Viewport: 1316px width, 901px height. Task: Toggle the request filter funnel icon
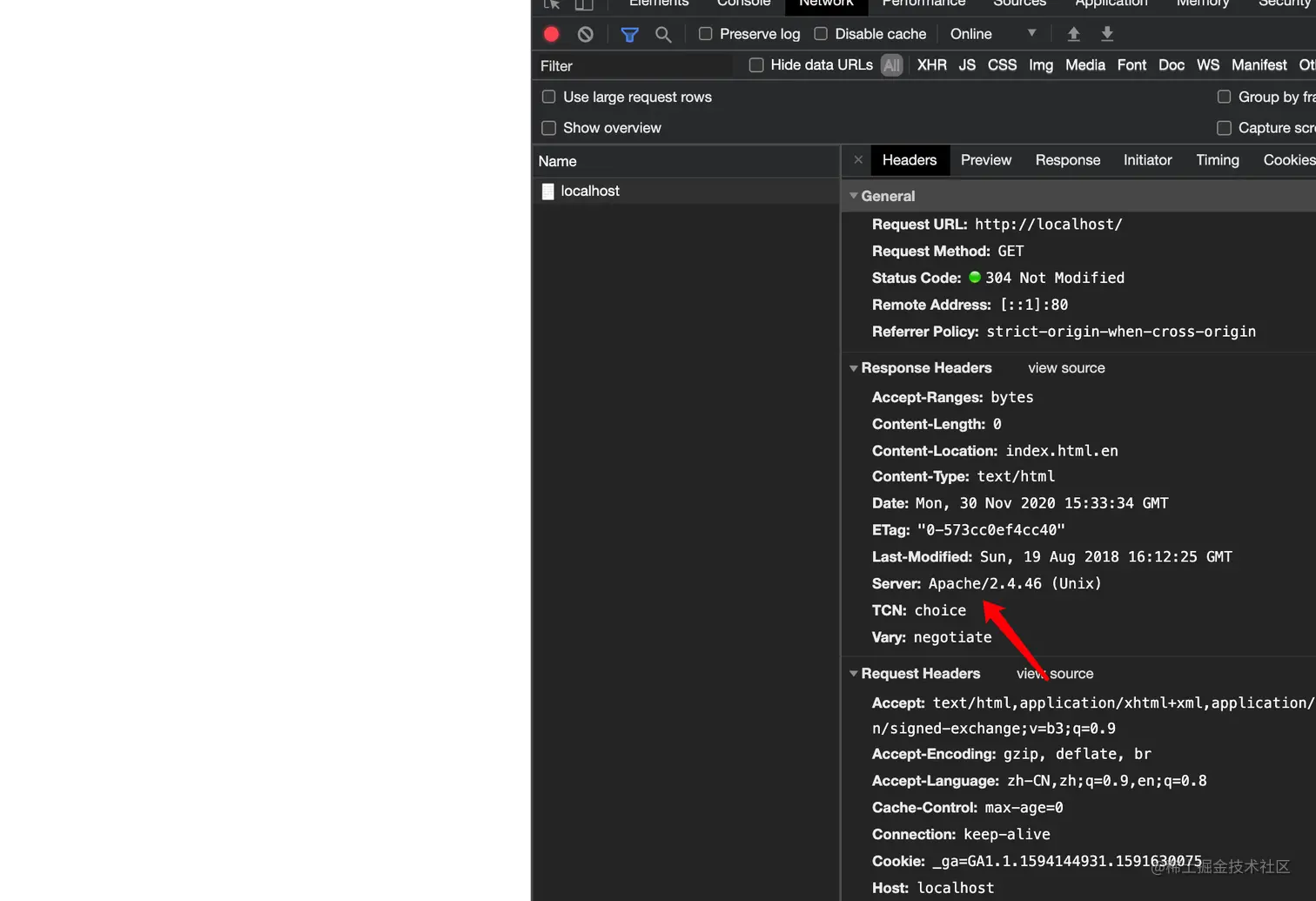(629, 34)
